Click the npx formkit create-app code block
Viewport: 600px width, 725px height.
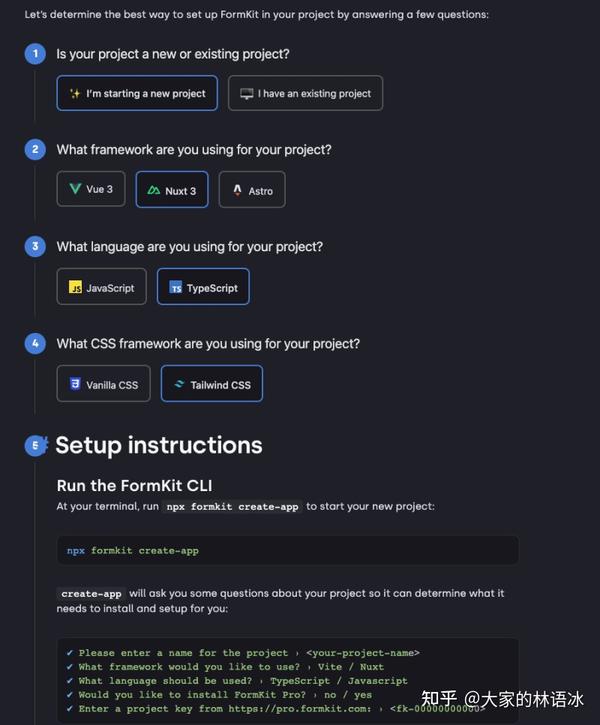(x=288, y=550)
